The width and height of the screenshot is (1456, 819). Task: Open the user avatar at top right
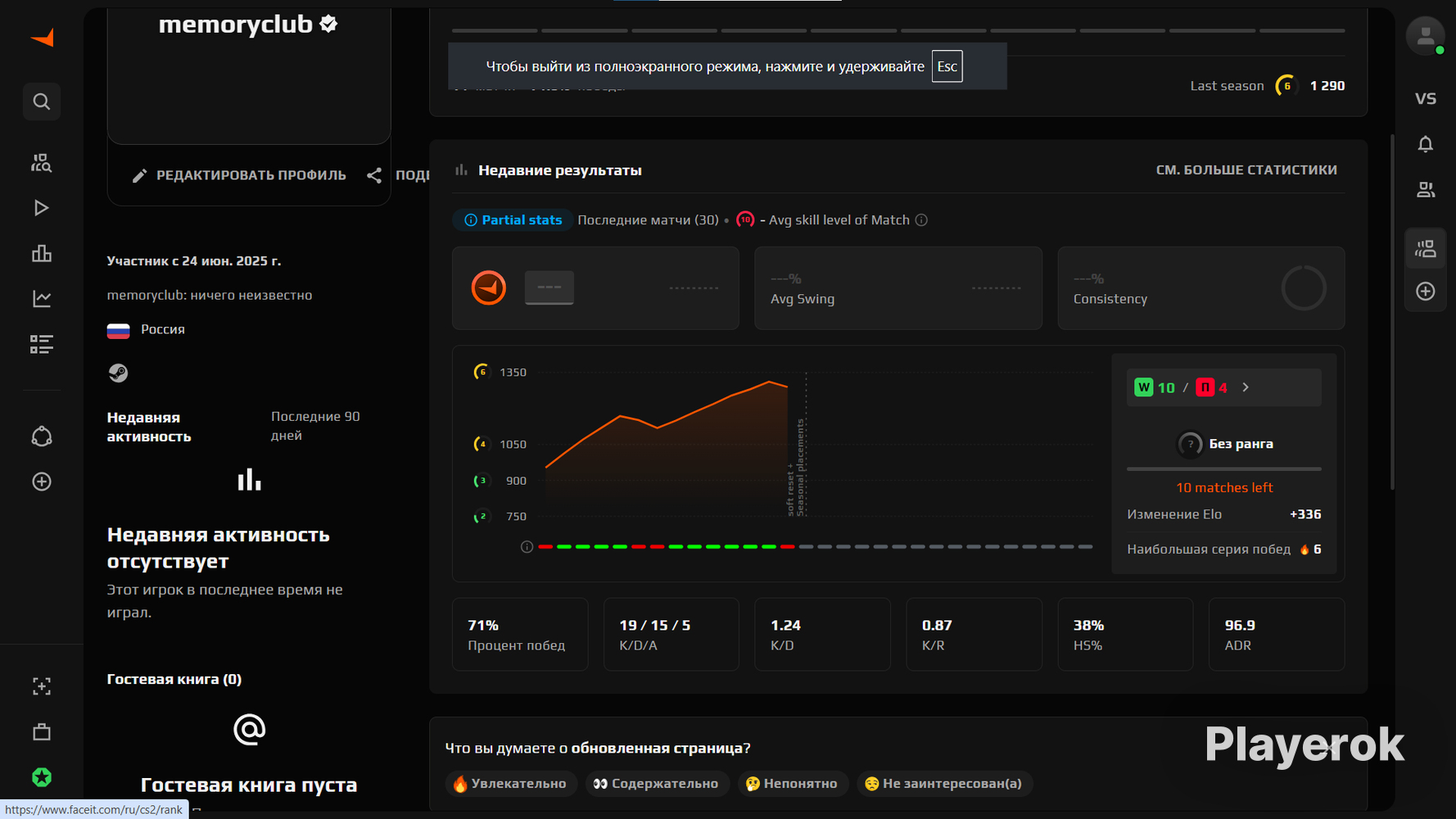coord(1426,35)
